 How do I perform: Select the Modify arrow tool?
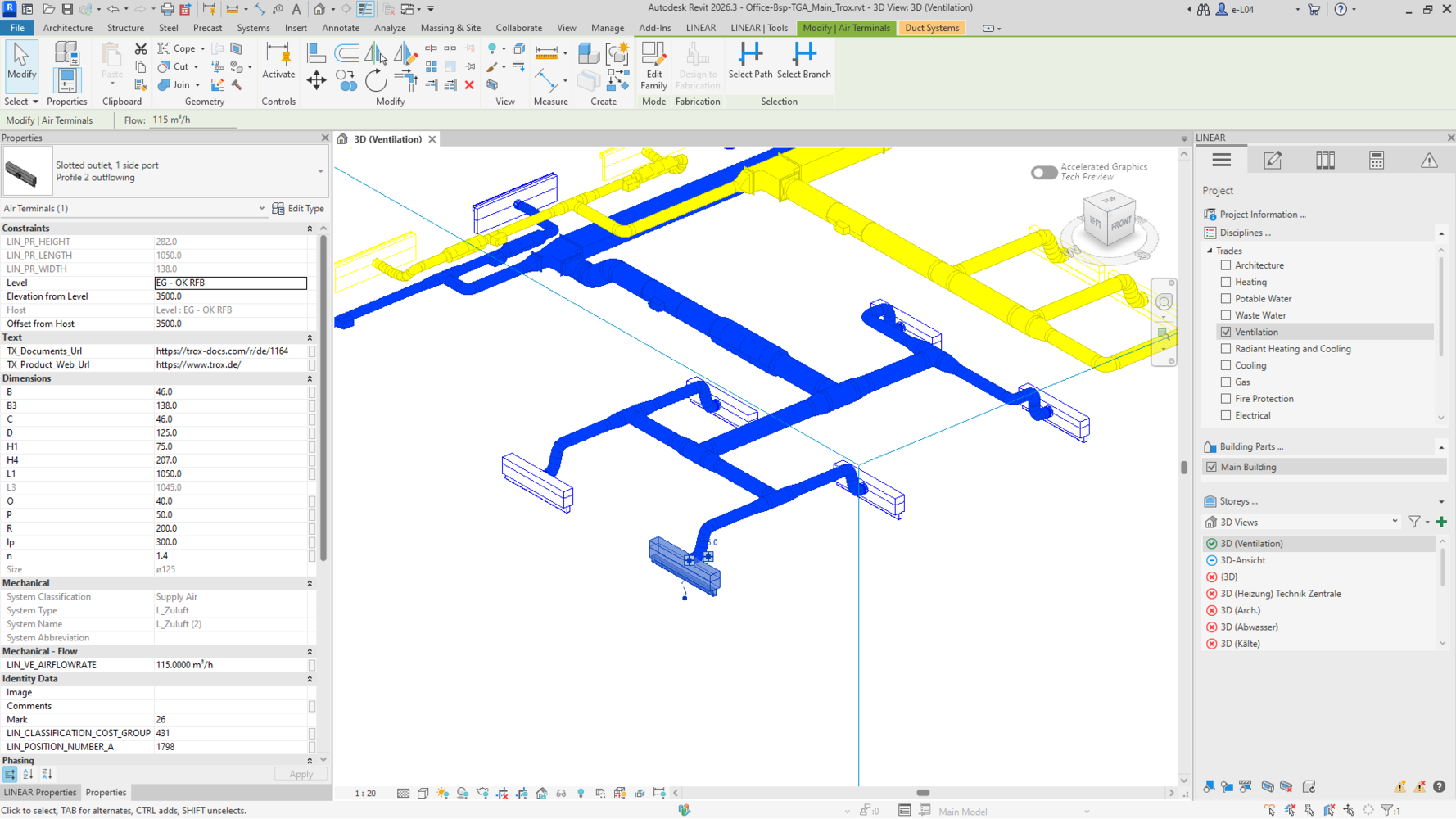[21, 61]
